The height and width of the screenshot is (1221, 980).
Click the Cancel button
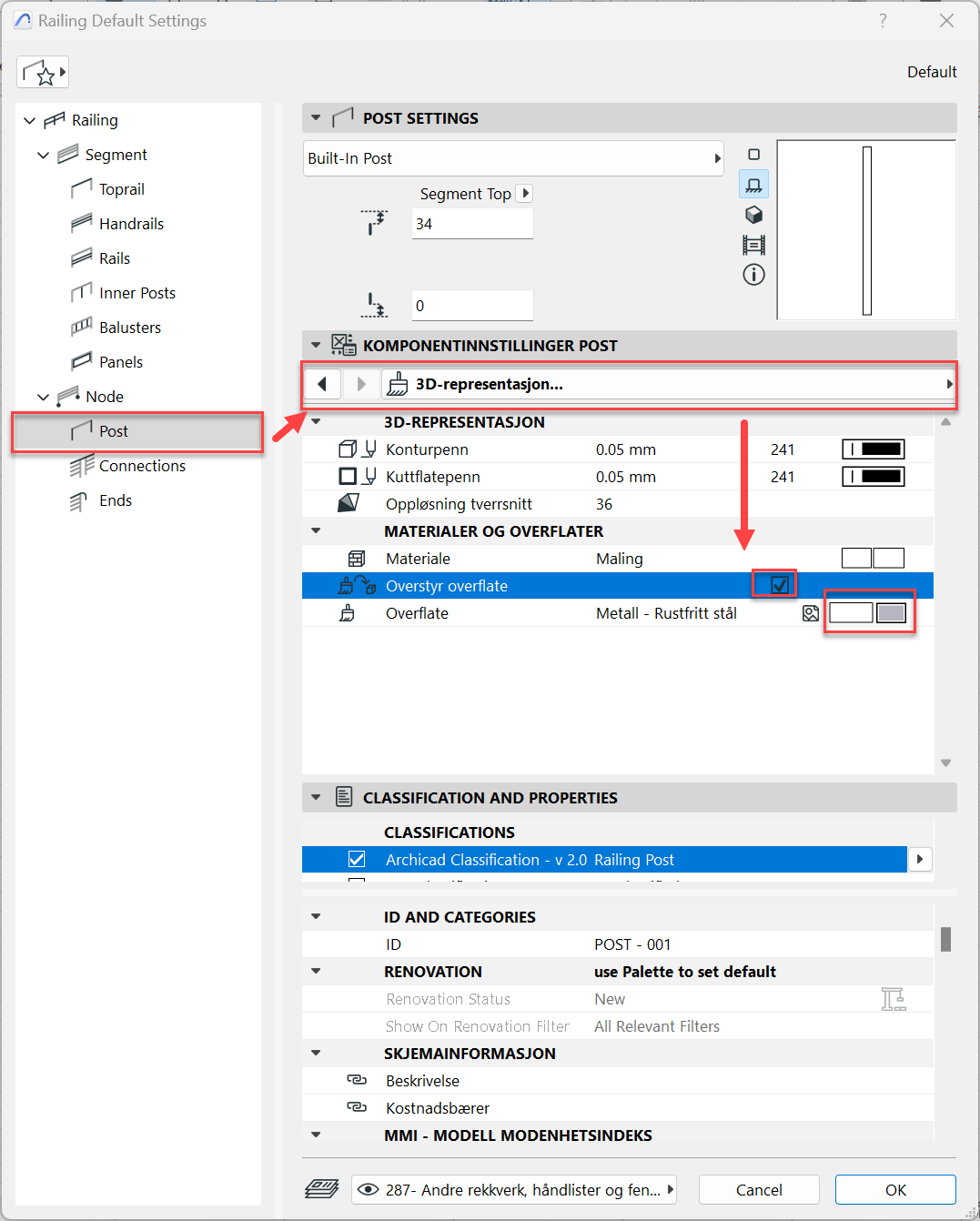click(758, 1190)
